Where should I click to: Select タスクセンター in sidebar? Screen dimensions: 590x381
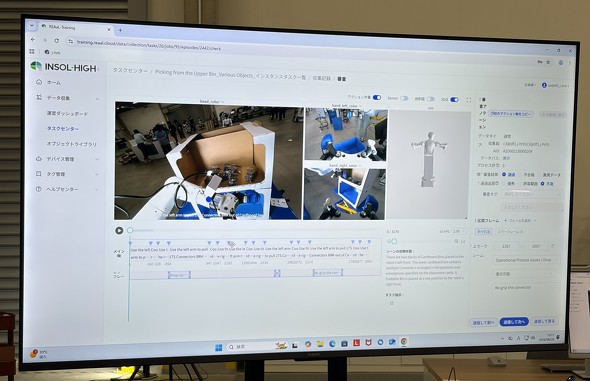pos(62,129)
